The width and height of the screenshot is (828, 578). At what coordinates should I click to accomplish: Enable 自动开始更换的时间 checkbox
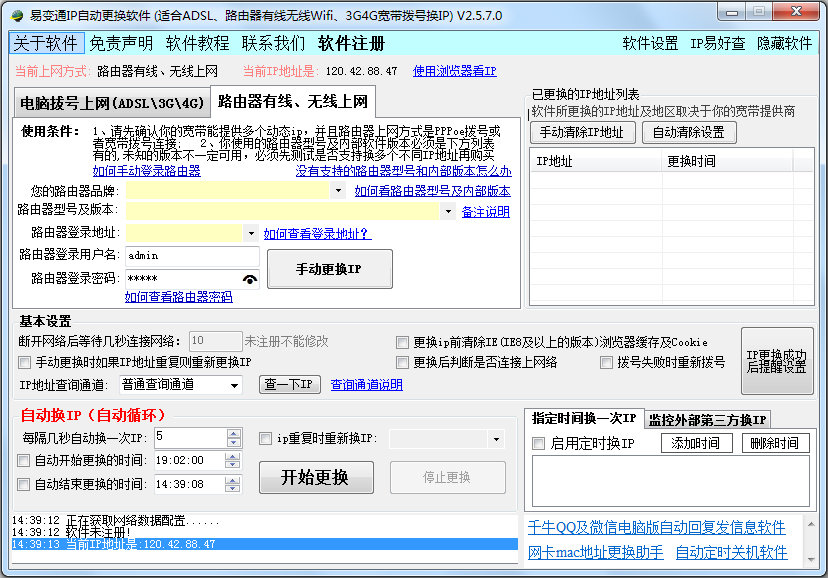click(x=23, y=461)
